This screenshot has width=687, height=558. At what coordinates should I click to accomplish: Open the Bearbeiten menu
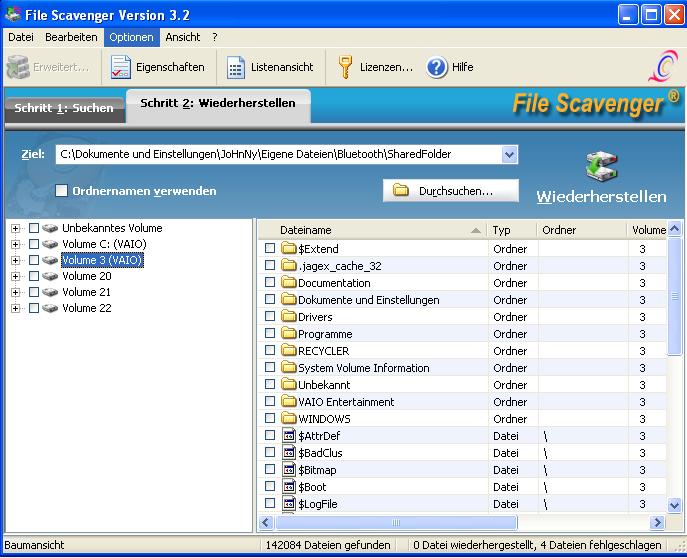click(x=71, y=37)
